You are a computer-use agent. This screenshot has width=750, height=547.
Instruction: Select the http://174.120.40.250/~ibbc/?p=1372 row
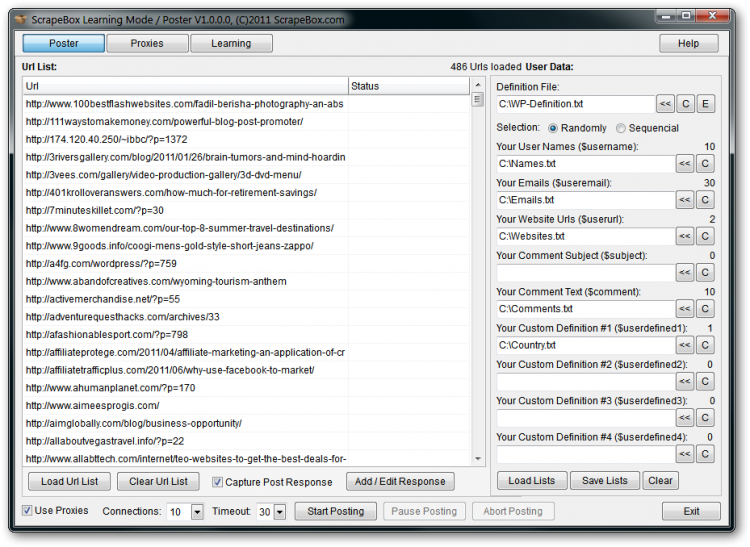pyautogui.click(x=246, y=139)
